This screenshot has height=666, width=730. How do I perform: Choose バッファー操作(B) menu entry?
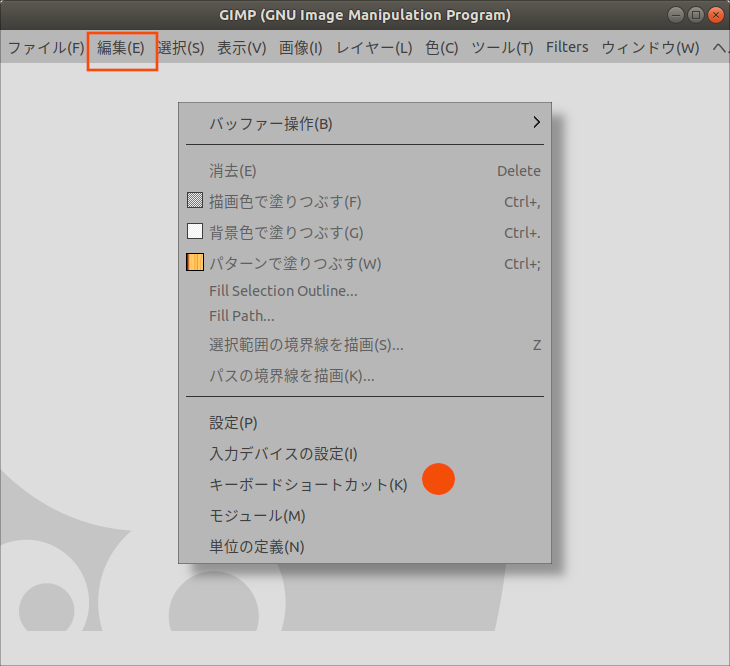[365, 124]
